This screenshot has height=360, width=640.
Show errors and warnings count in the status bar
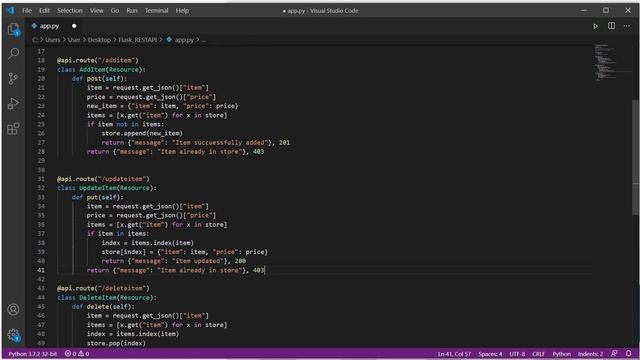77,354
